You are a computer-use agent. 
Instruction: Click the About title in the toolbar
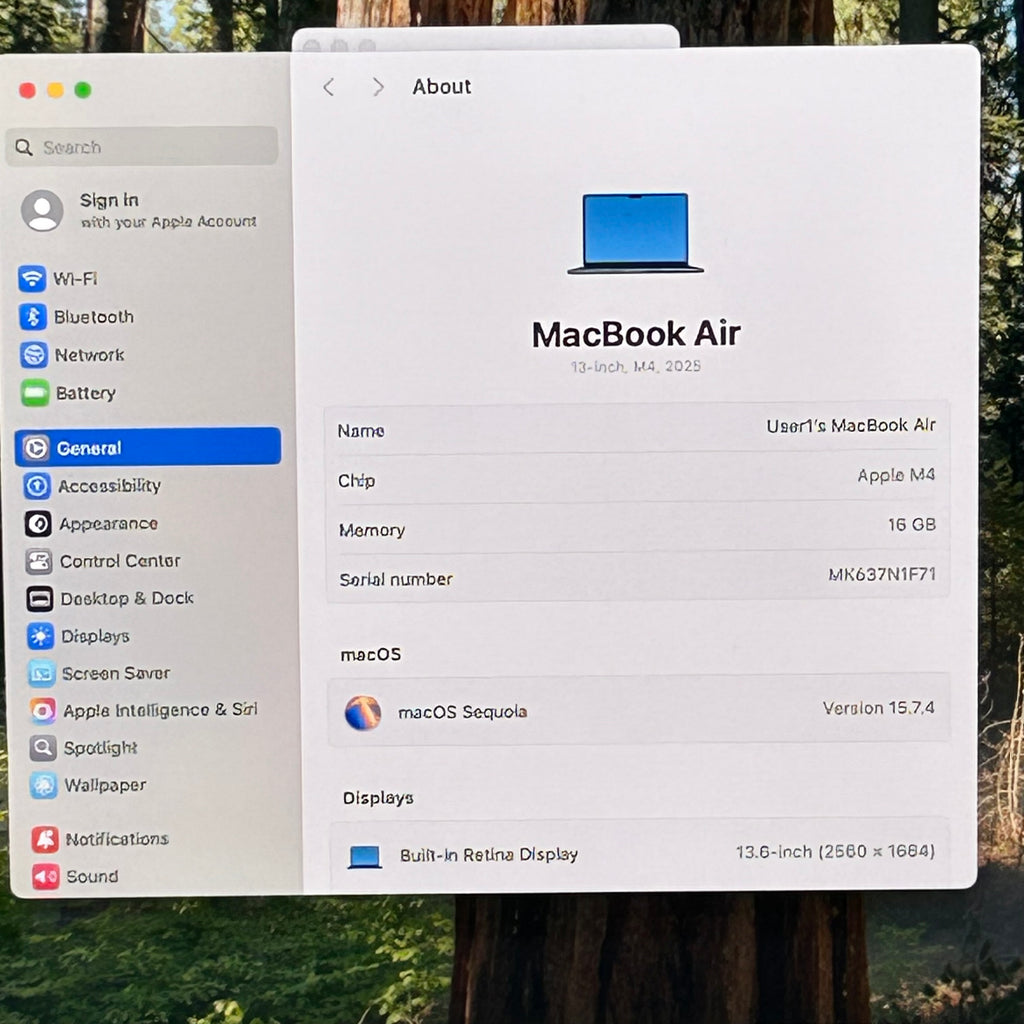click(441, 86)
